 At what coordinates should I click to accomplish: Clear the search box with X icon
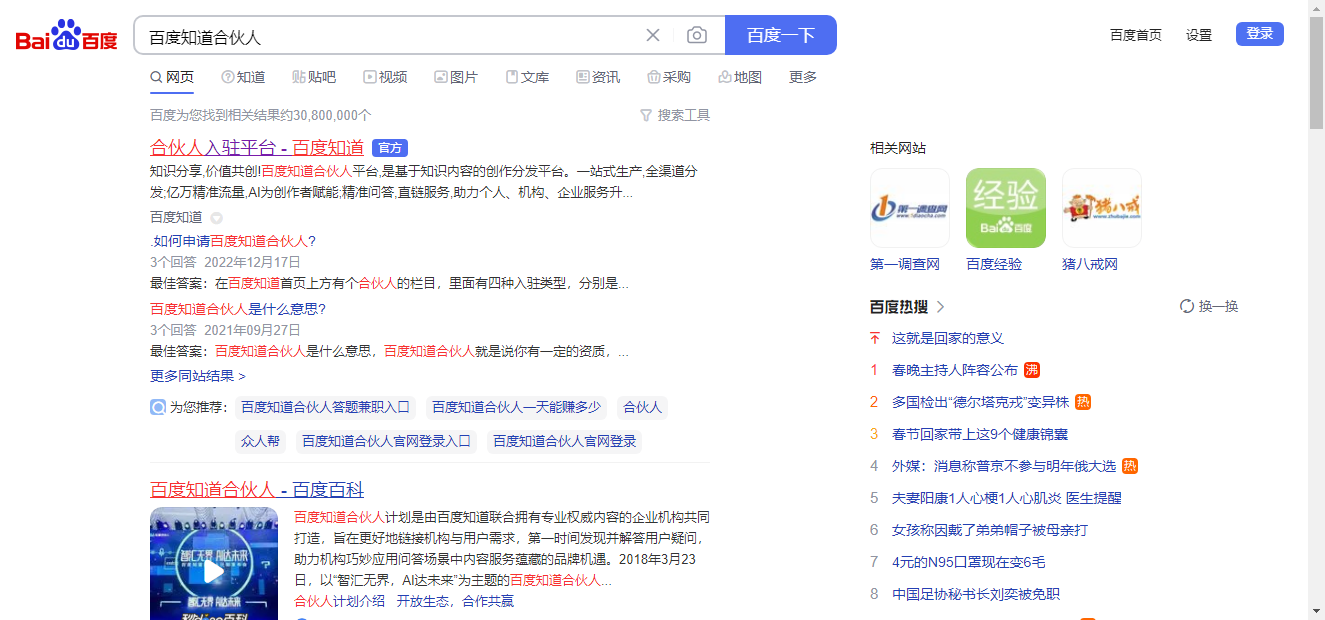tap(653, 36)
